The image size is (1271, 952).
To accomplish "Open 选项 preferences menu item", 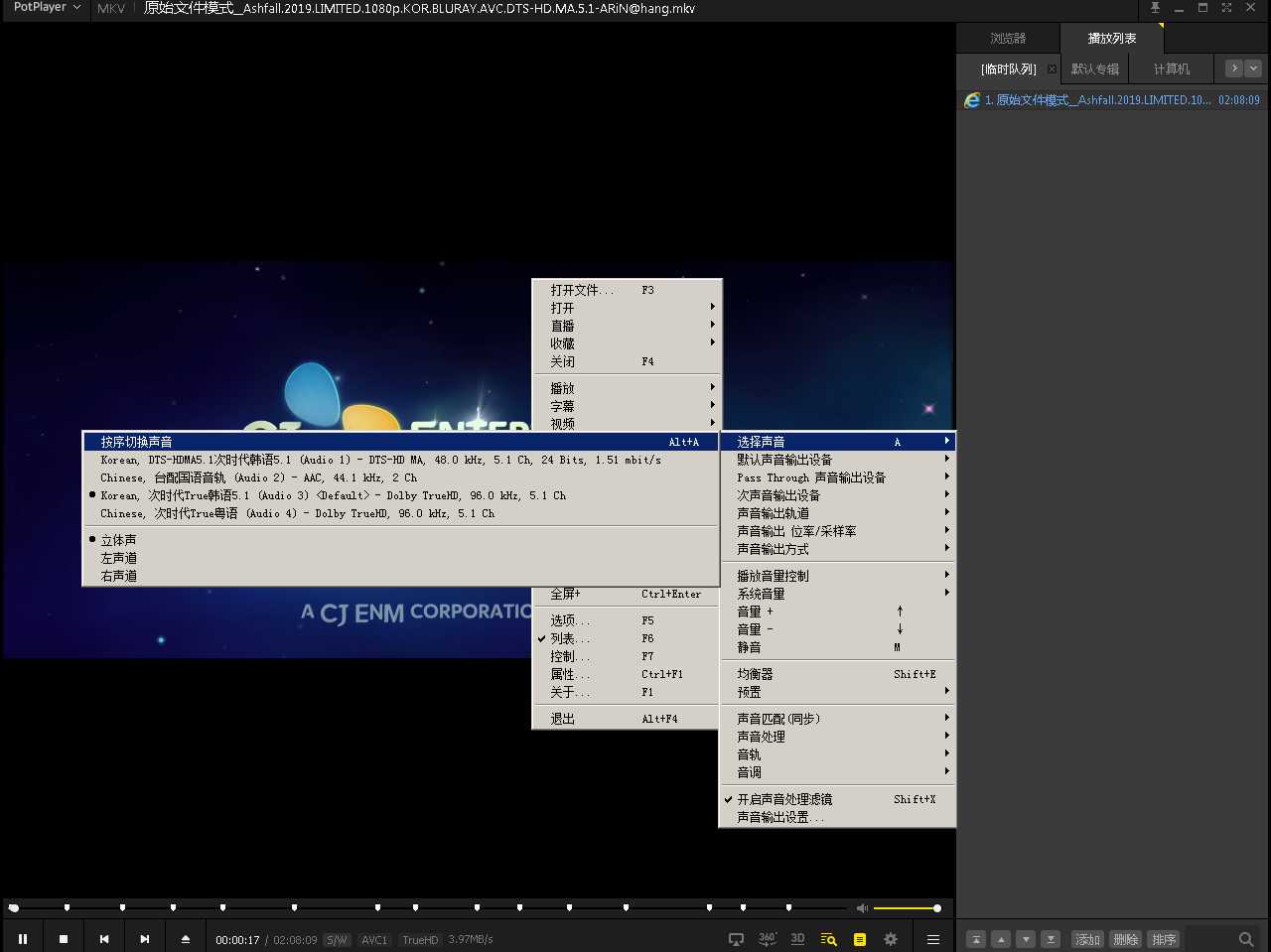I will point(625,620).
